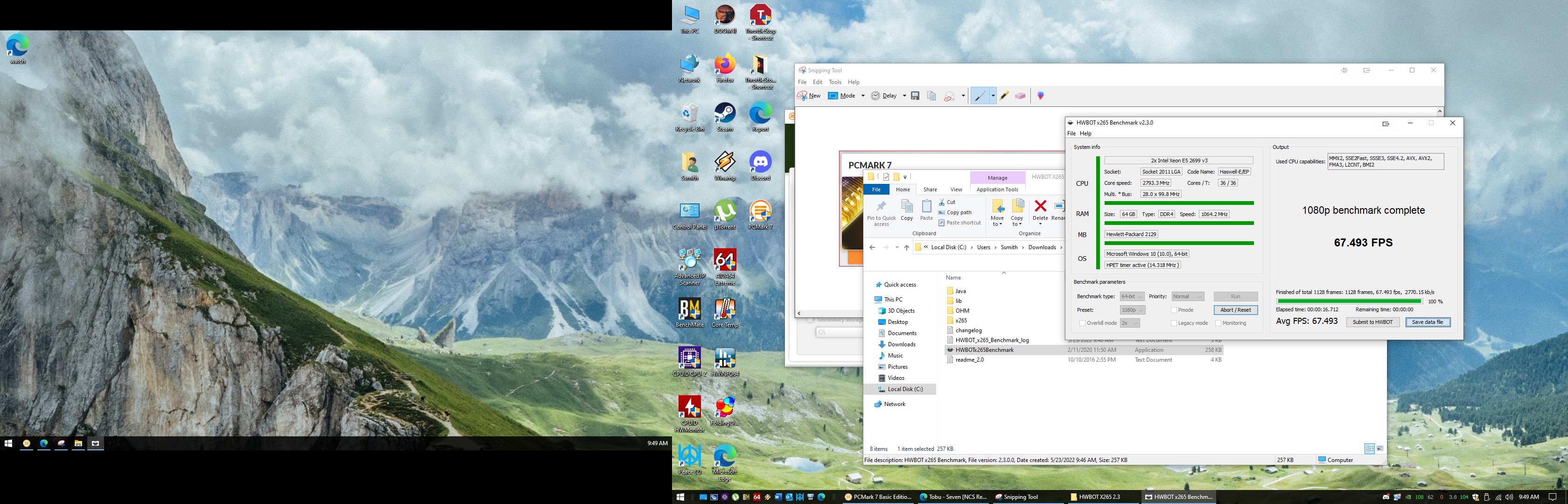Switch to the Explorer View tab
Image resolution: width=1568 pixels, height=504 pixels.
point(956,190)
